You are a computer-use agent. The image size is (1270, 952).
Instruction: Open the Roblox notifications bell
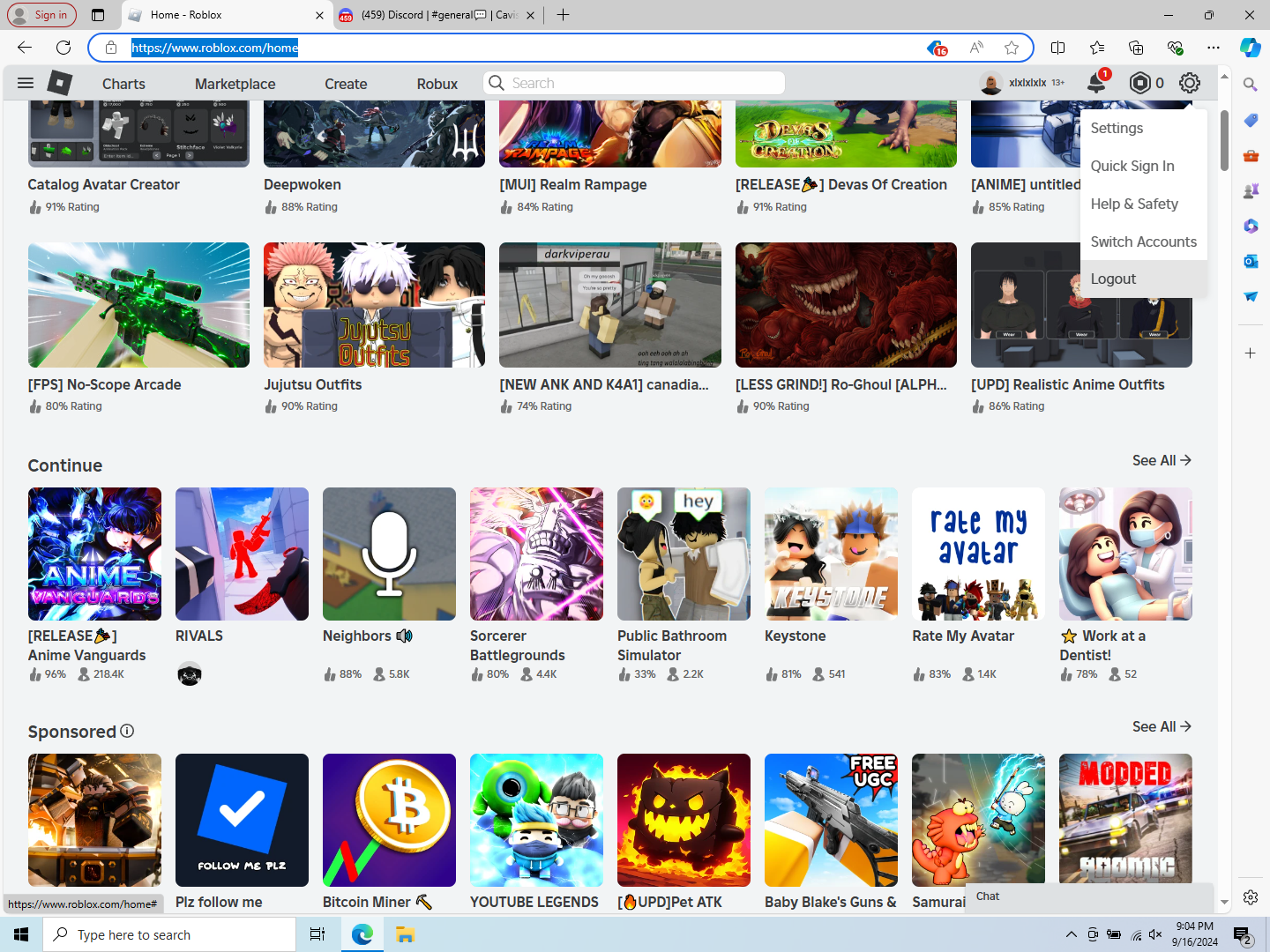(1096, 83)
